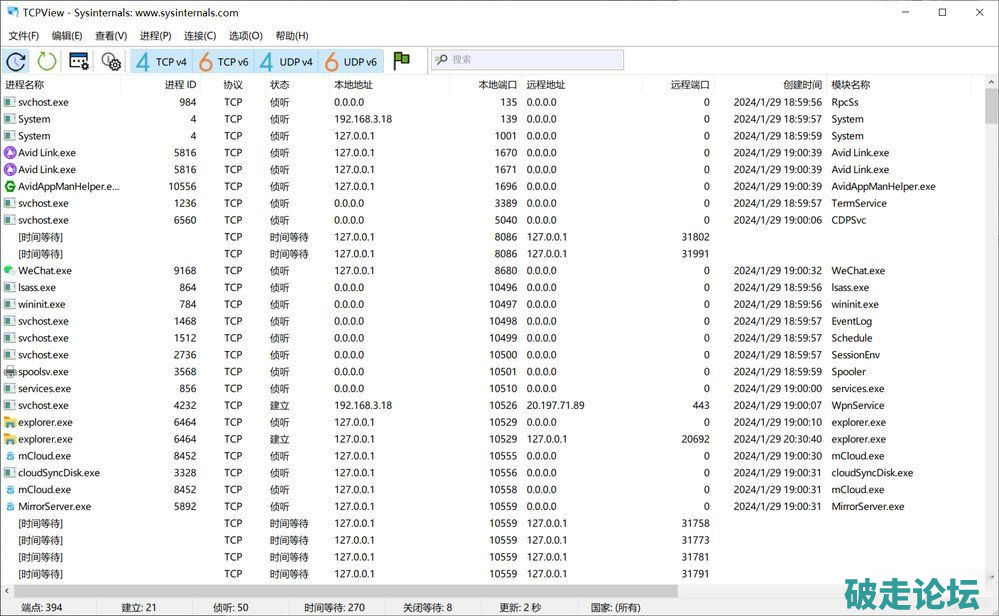The image size is (999, 616).
Task: Open the 选项(O) menu
Action: coord(246,36)
